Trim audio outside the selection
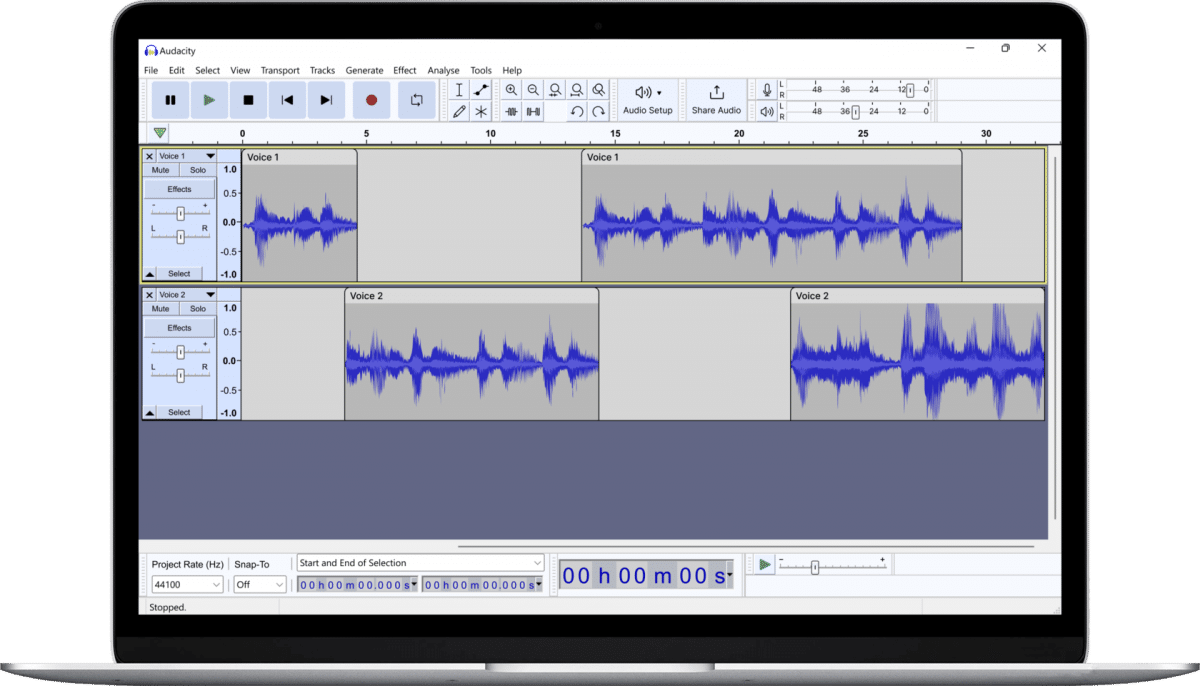The height and width of the screenshot is (686, 1200). 513,111
